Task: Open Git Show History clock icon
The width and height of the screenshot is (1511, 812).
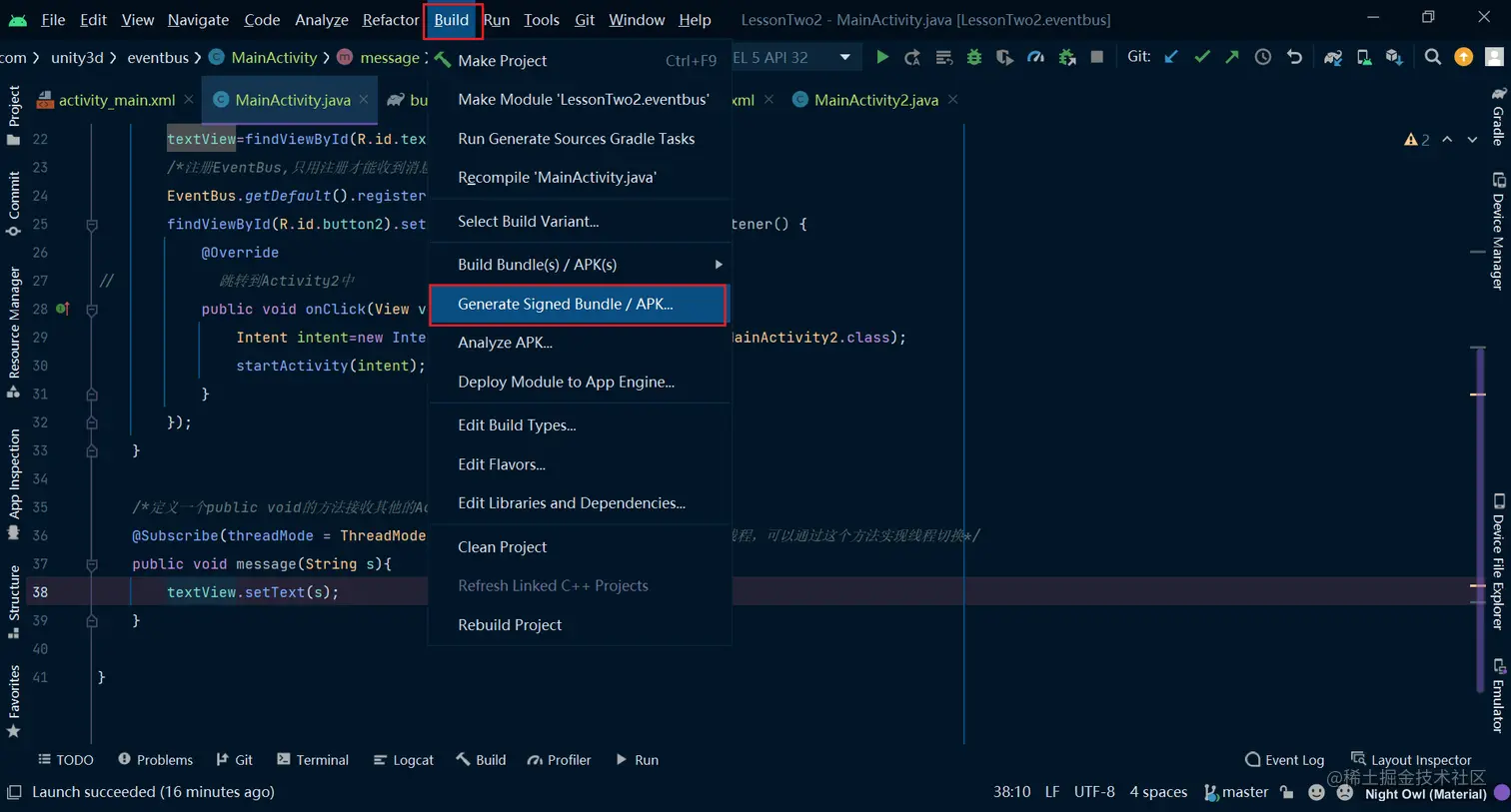Action: pyautogui.click(x=1263, y=57)
